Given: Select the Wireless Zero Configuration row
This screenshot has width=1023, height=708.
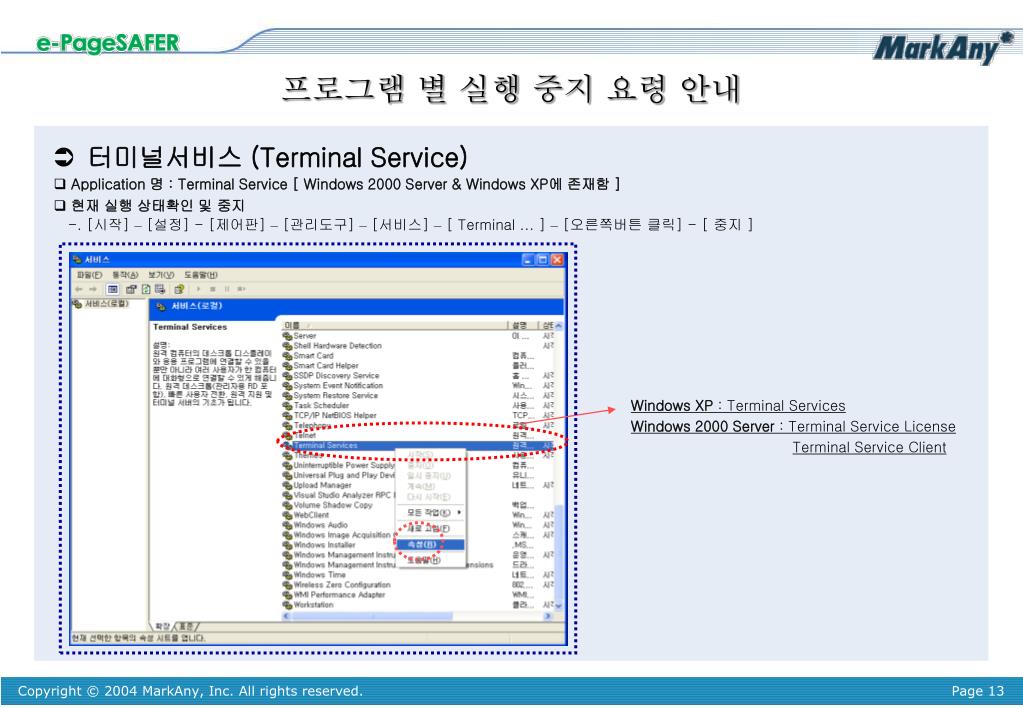Looking at the screenshot, I should point(418,585).
